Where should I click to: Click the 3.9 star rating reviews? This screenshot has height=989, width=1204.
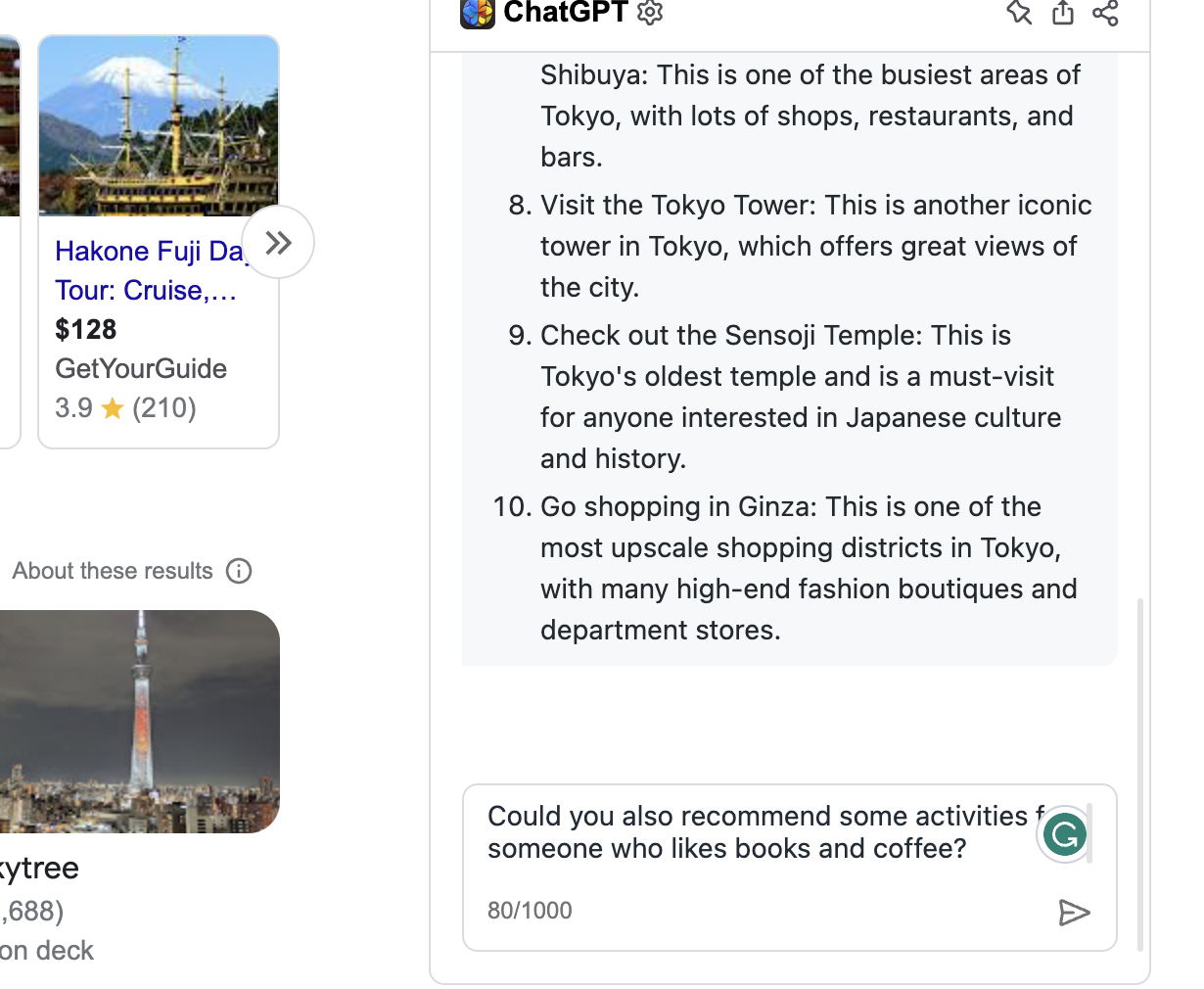(x=126, y=407)
